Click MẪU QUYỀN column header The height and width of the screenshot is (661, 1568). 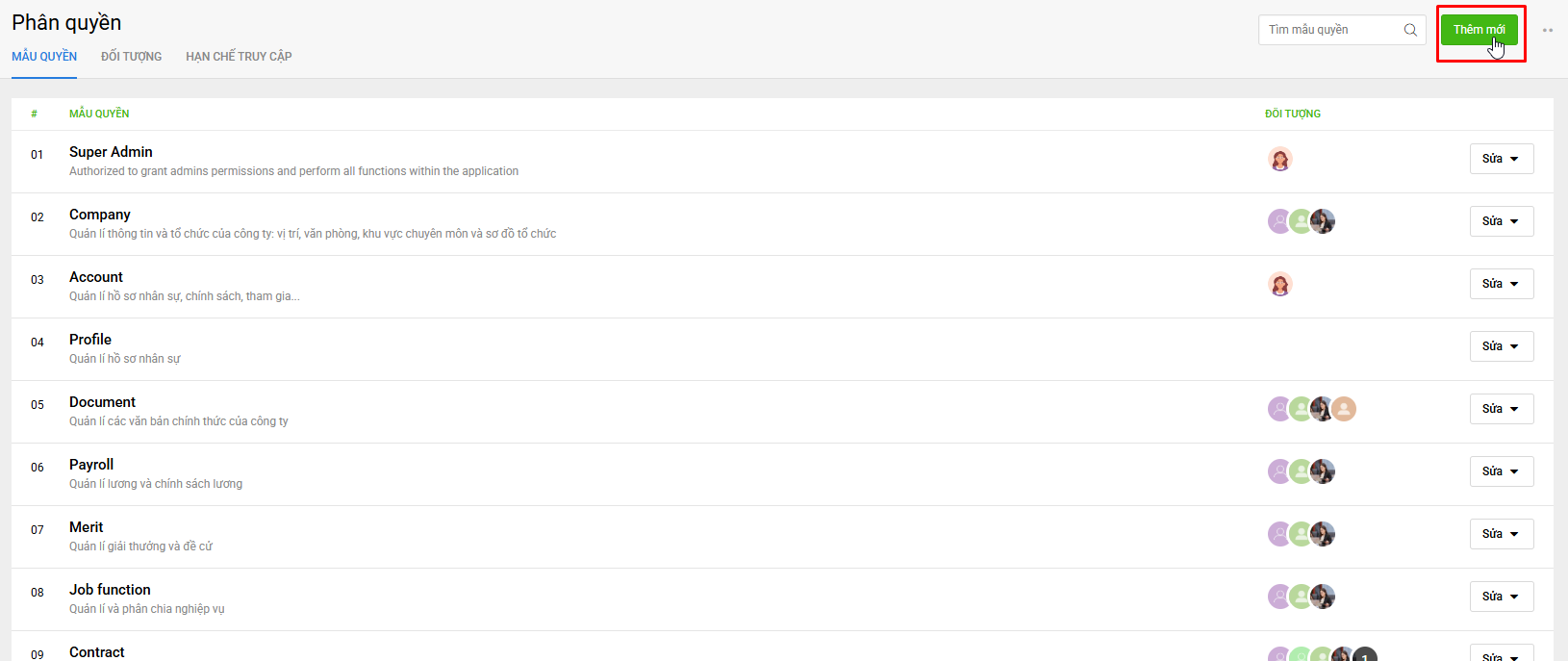[x=99, y=114]
